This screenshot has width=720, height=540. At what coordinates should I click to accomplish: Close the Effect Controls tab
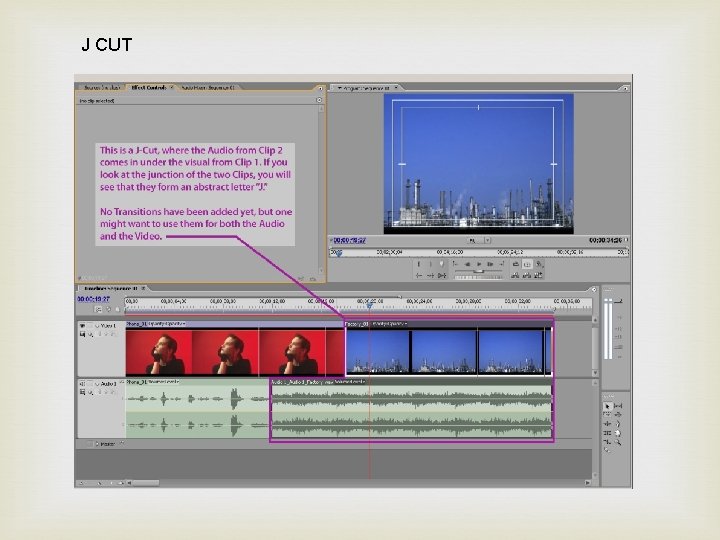tap(172, 87)
